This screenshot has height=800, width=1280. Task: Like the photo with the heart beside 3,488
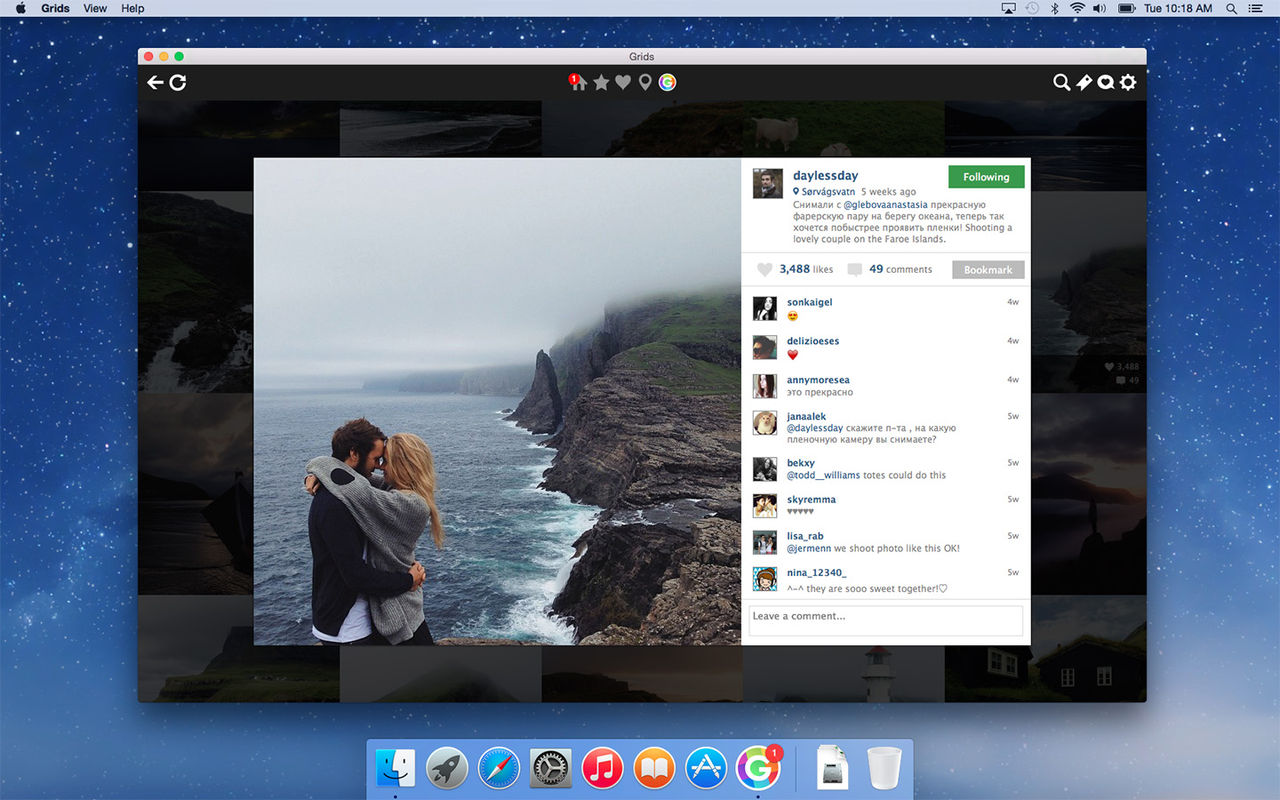coord(765,270)
